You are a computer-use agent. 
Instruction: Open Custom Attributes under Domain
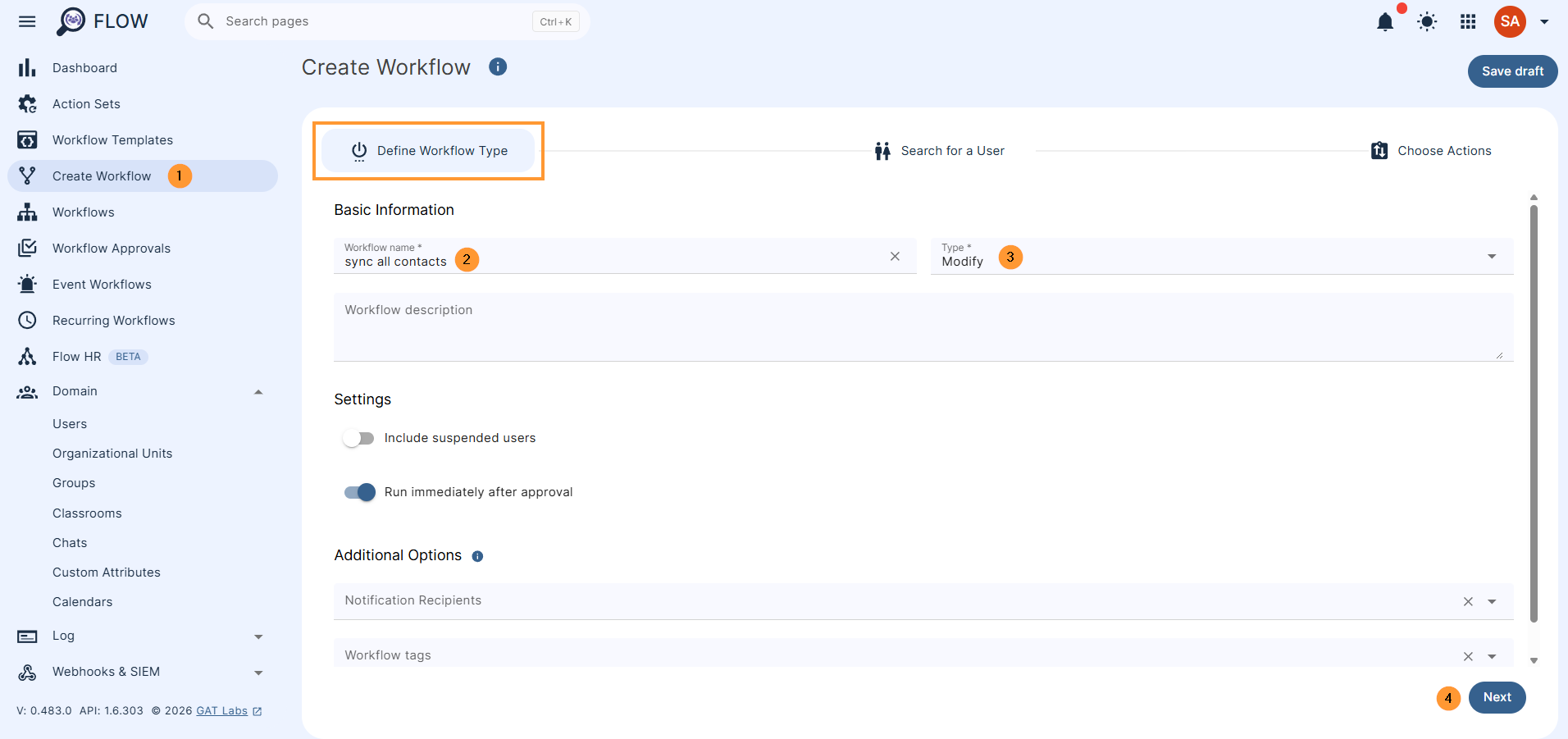click(107, 572)
